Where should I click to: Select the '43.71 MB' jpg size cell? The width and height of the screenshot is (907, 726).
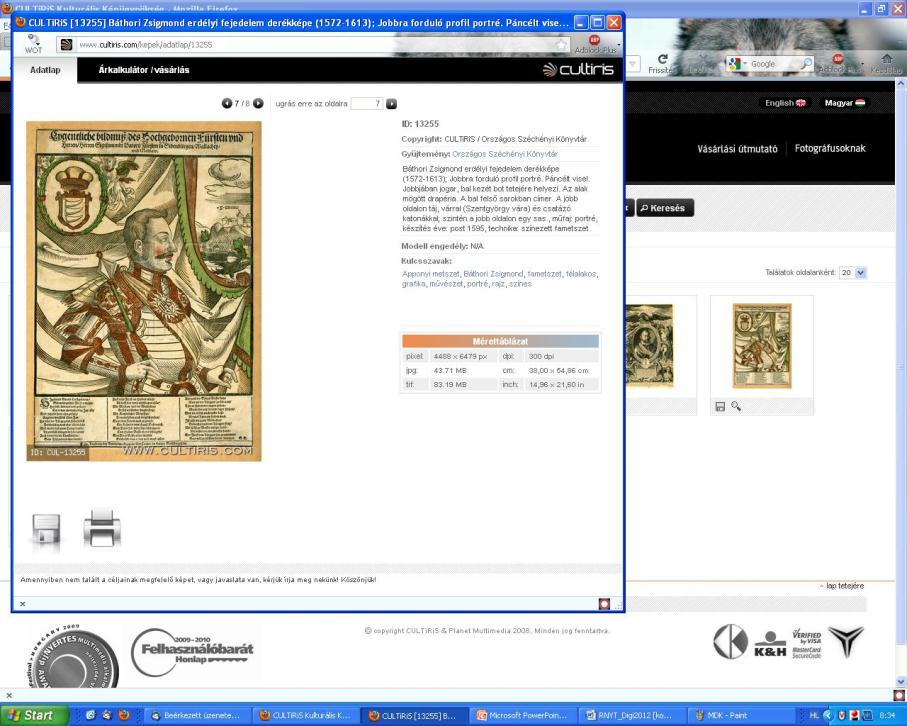[463, 371]
